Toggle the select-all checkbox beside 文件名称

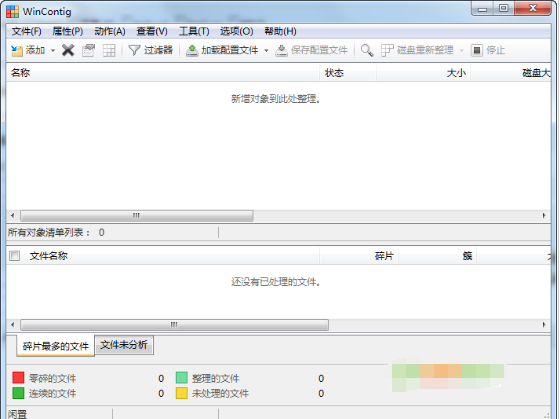pos(15,256)
